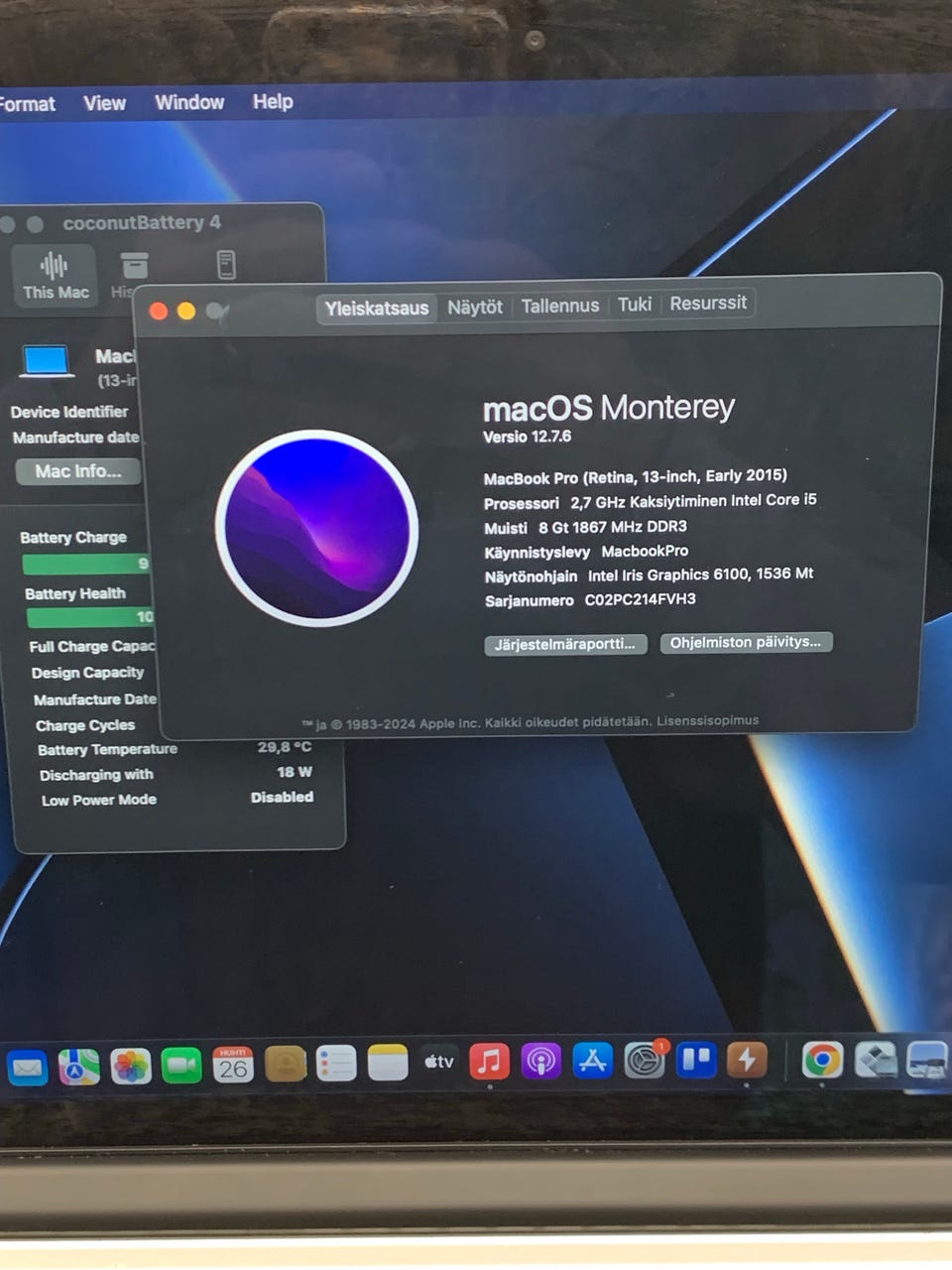Launch FaceTime from the Dock
Viewport: 952px width, 1270px height.
click(181, 1067)
